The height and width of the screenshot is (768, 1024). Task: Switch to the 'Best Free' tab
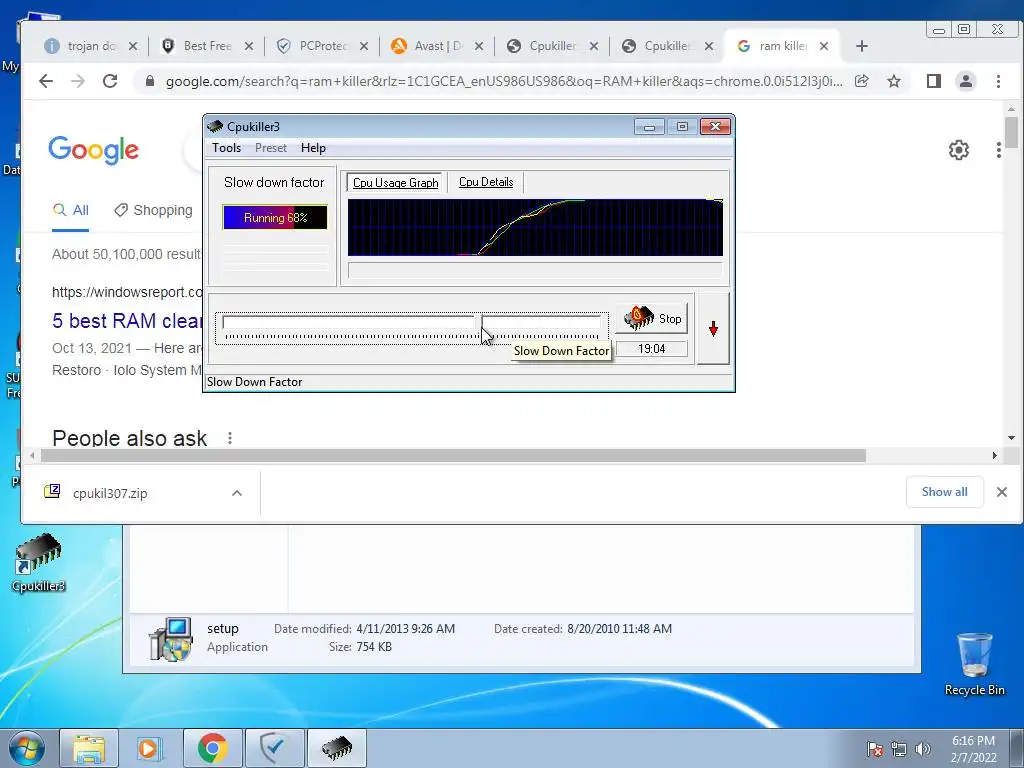(x=208, y=46)
